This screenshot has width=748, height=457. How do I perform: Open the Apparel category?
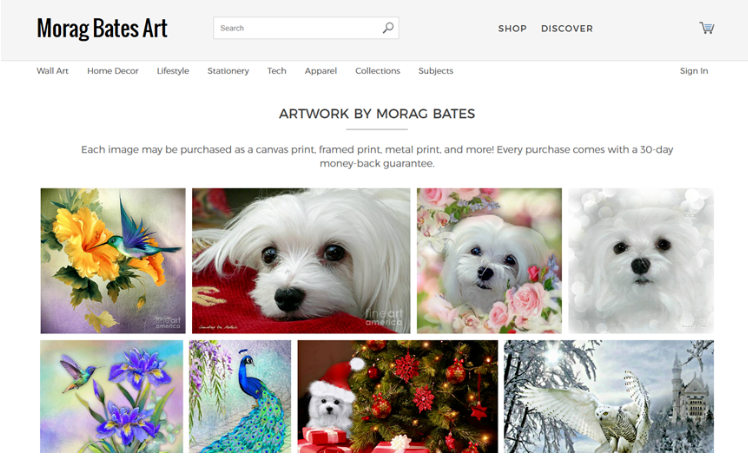point(321,71)
